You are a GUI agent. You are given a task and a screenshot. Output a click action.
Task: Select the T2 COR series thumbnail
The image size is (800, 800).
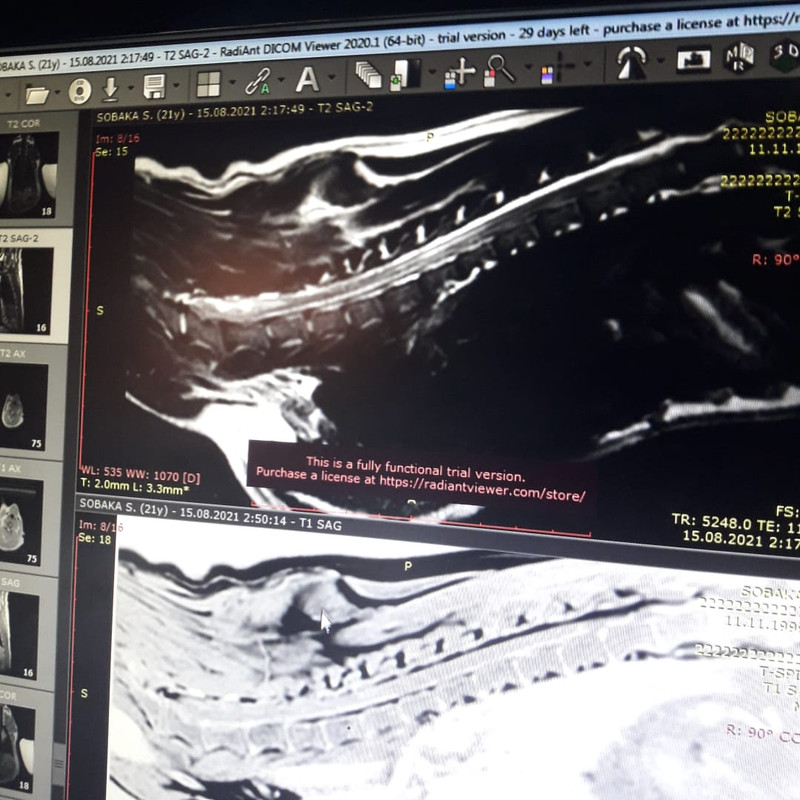[x=30, y=170]
